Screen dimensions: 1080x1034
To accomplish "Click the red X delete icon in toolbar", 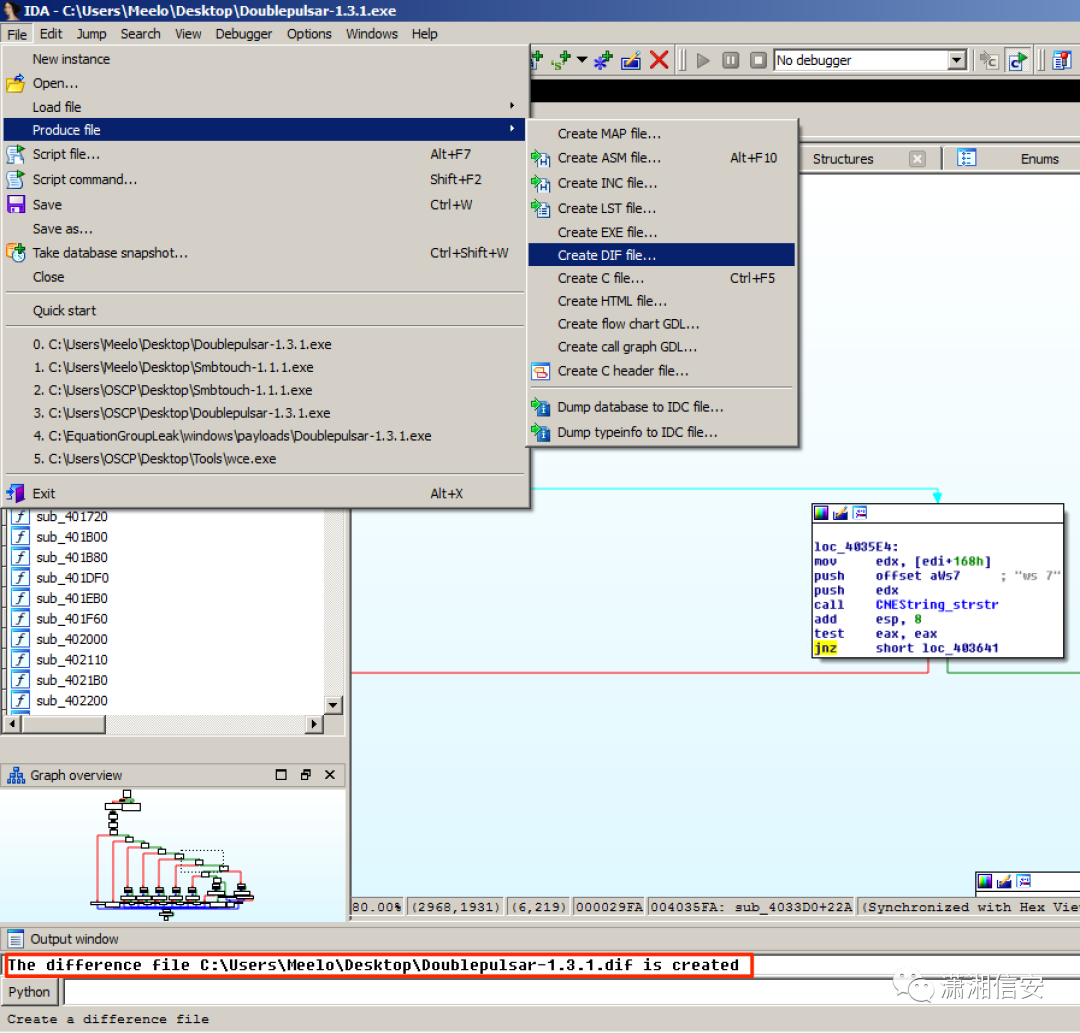I will click(x=659, y=60).
